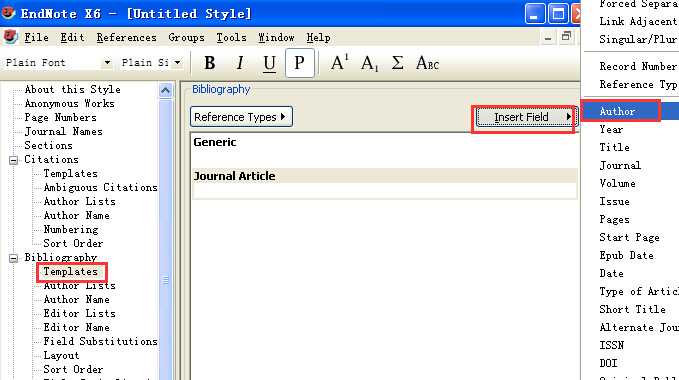The height and width of the screenshot is (380, 679).
Task: Collapse the Citations tree node
Action: [13, 161]
